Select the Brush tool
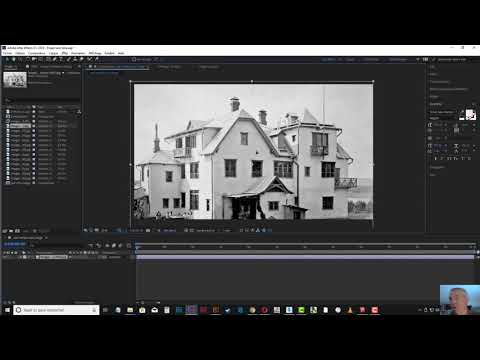Image resolution: width=480 pixels, height=360 pixels. point(69,59)
